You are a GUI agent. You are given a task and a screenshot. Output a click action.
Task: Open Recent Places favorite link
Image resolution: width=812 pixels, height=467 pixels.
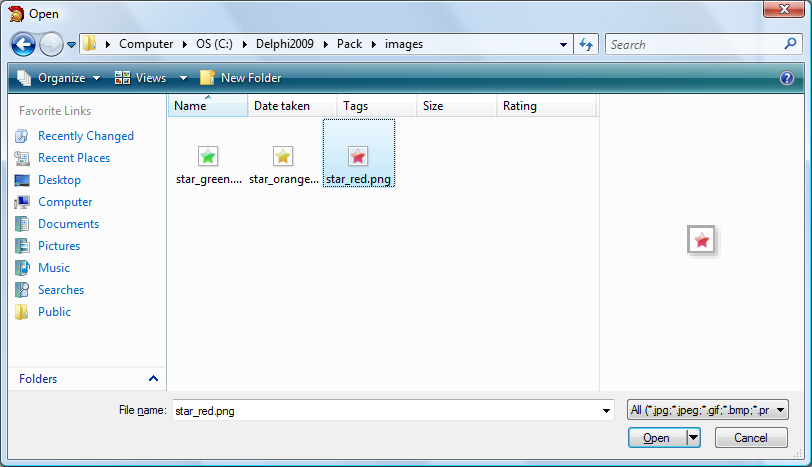[74, 158]
